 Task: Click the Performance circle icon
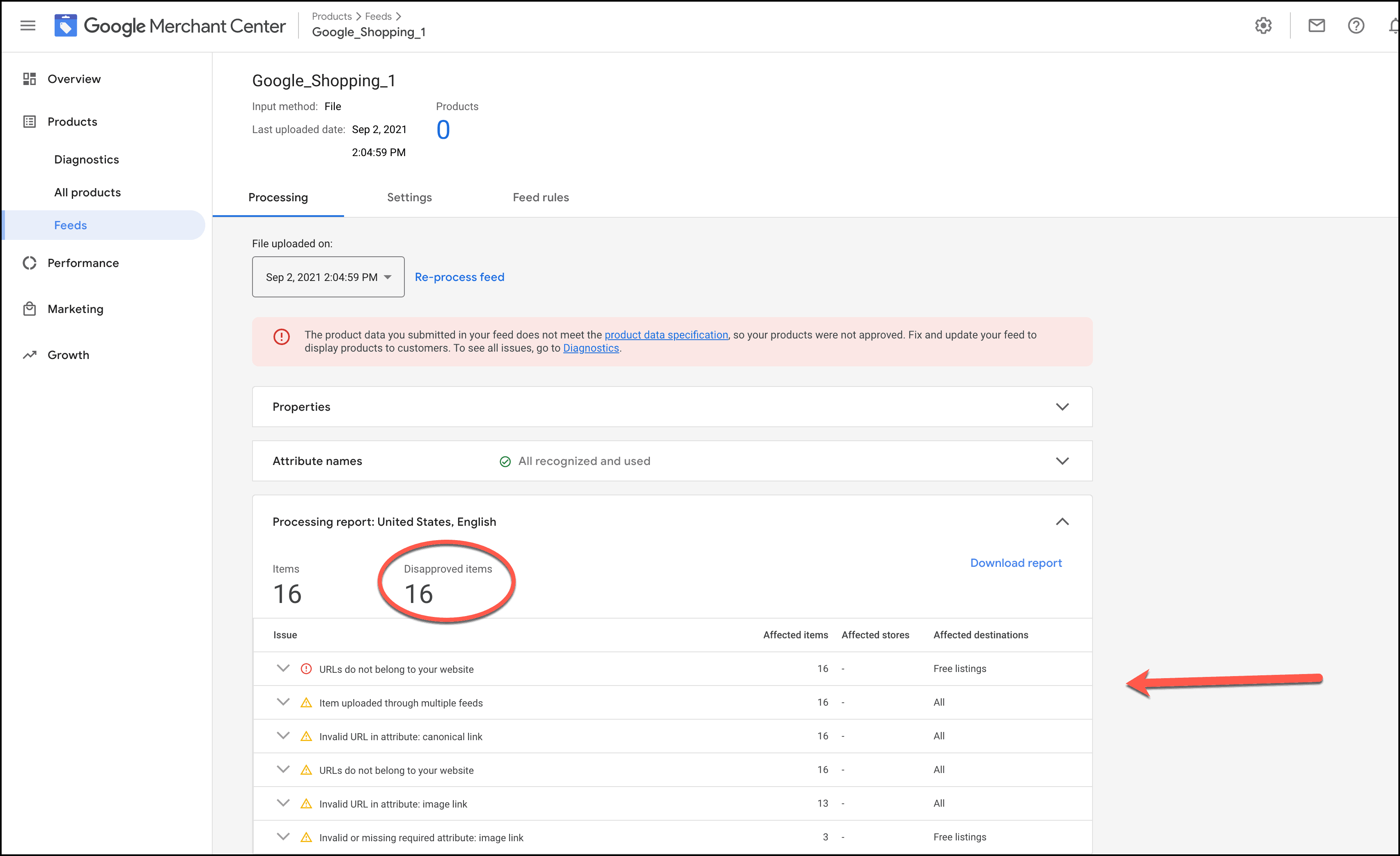(x=30, y=263)
